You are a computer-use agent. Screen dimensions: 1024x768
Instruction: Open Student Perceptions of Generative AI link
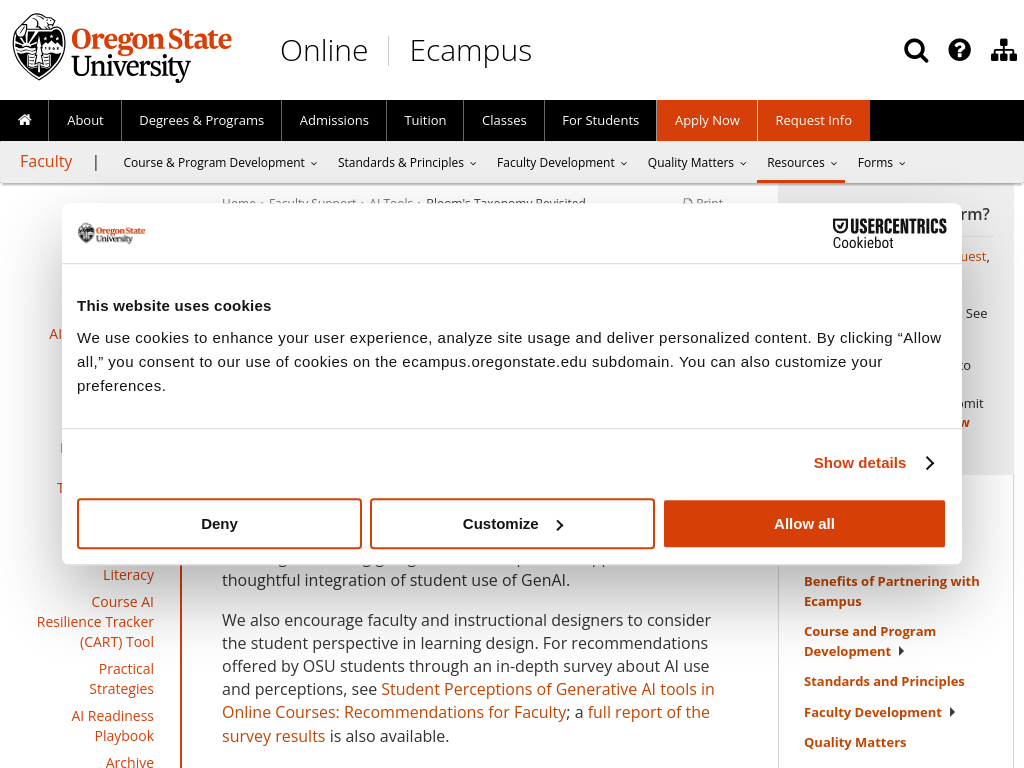click(468, 701)
